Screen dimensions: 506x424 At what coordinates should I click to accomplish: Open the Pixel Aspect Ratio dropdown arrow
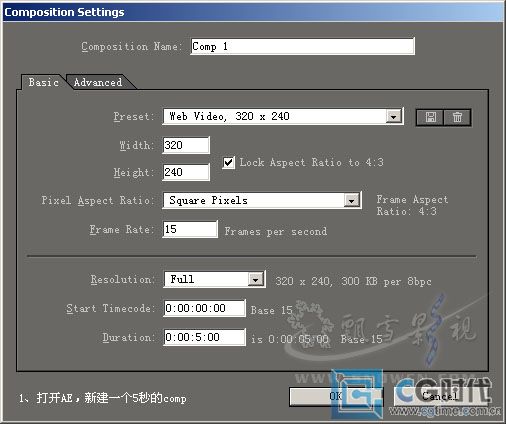[x=352, y=201]
